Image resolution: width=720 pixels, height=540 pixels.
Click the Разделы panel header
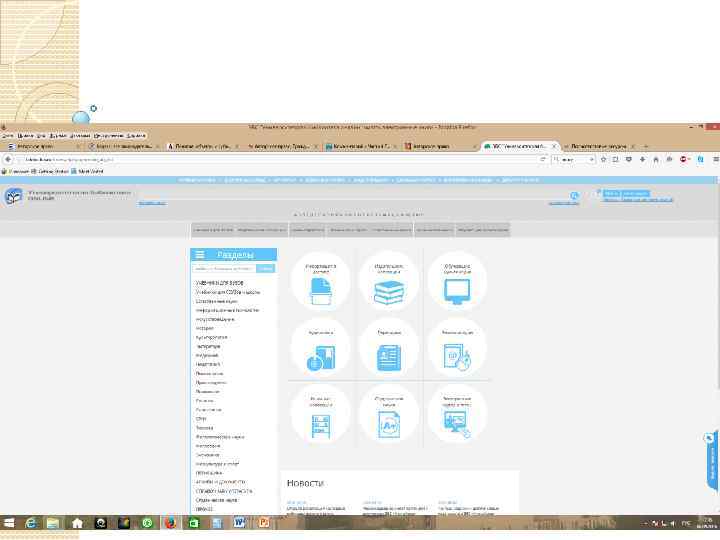(234, 254)
